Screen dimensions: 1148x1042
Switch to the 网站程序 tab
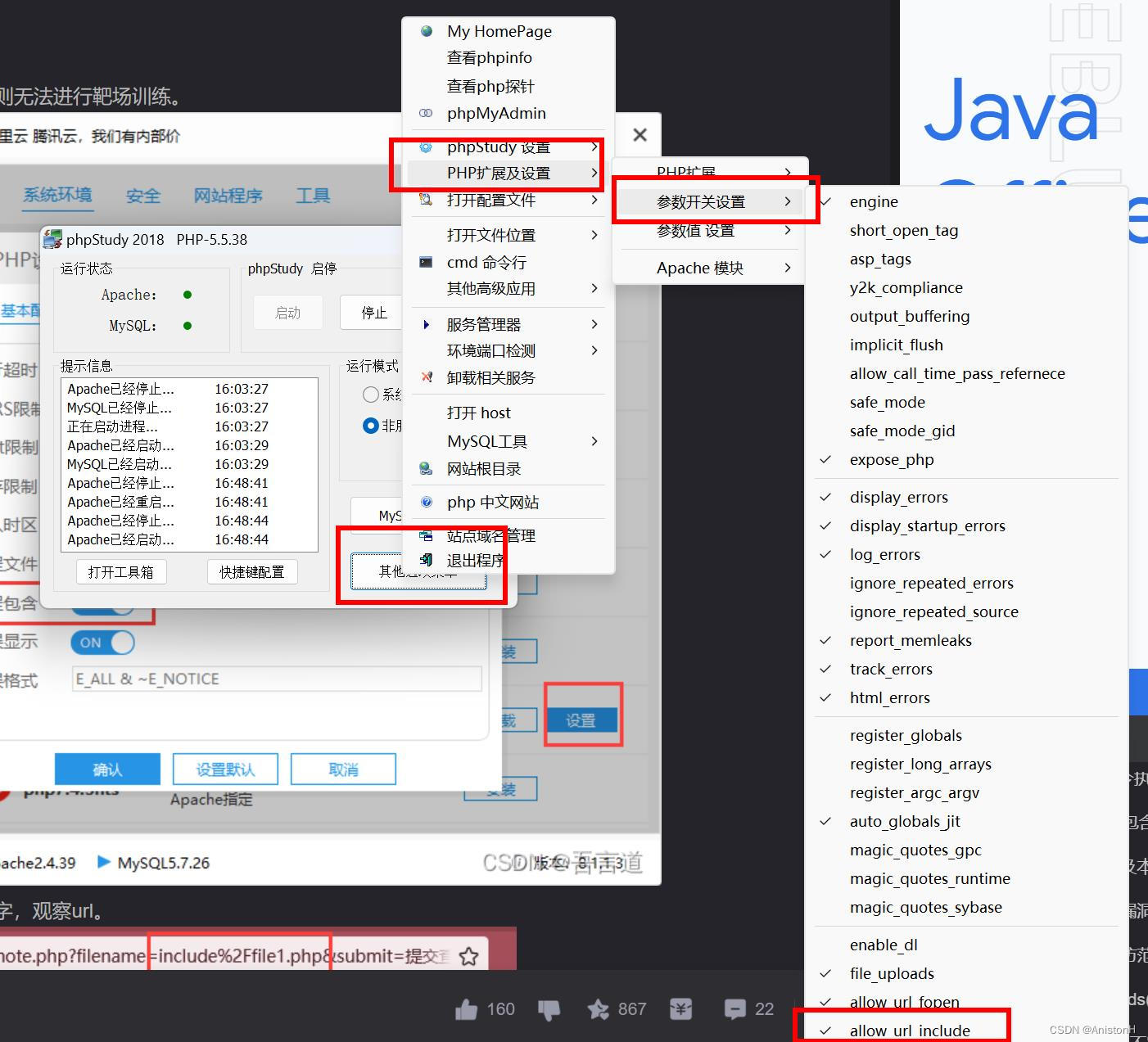[228, 196]
